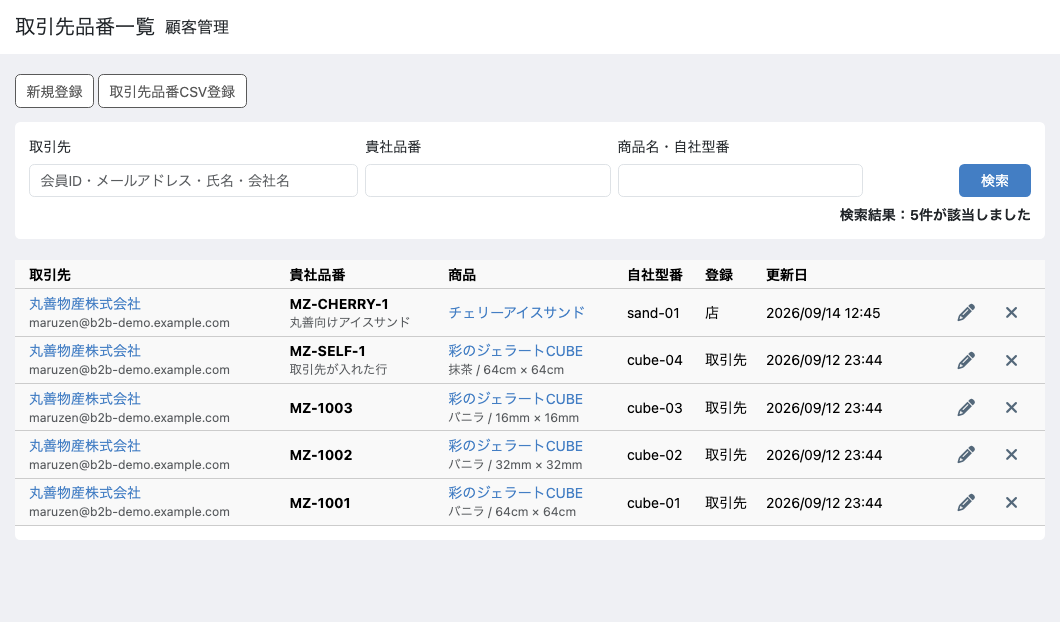Focus the 取引先 search input field
This screenshot has width=1060, height=622.
click(193, 181)
